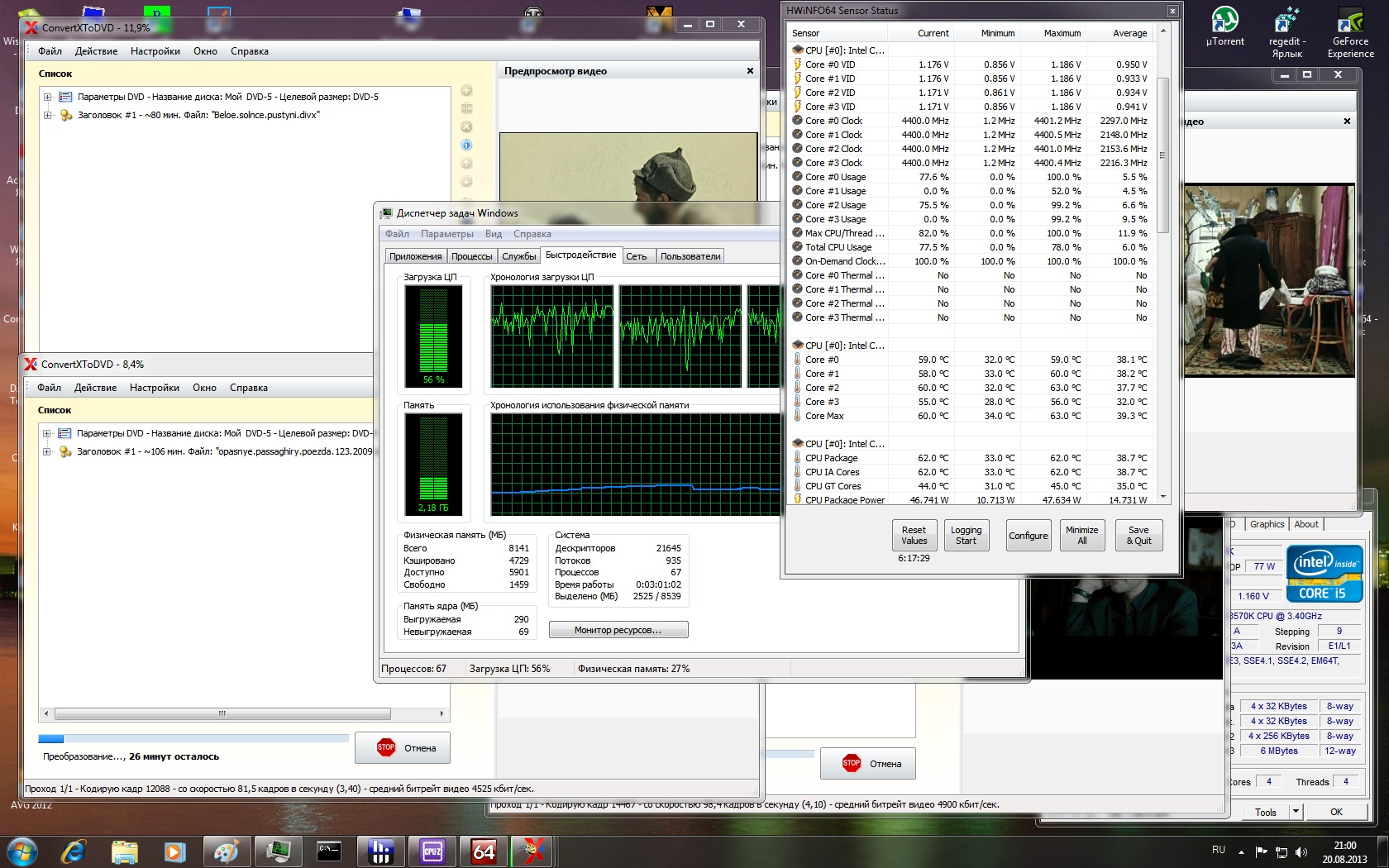
Task: Click the conversion progress bar showing 26 минут осталось
Action: (x=193, y=738)
